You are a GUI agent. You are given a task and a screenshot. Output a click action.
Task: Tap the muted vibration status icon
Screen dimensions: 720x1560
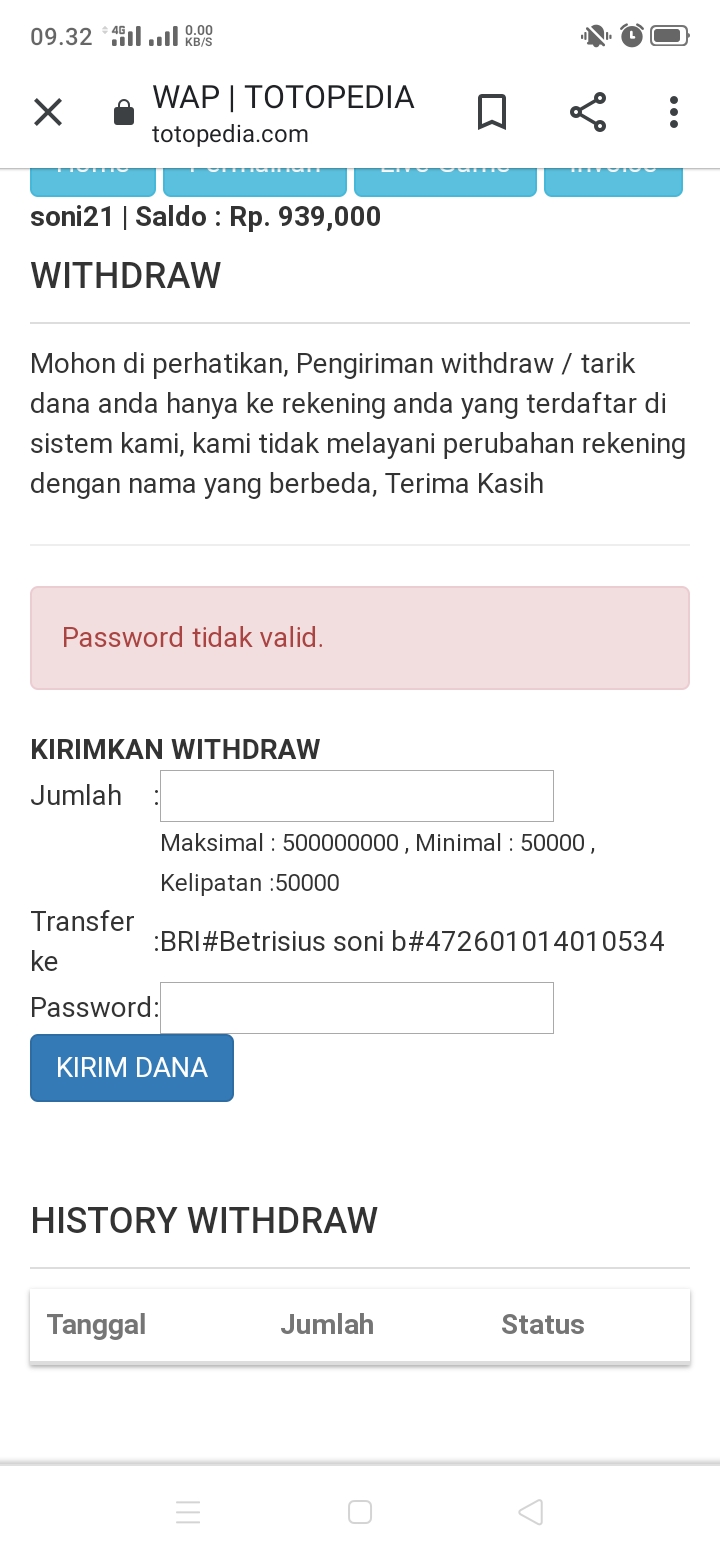(x=595, y=37)
